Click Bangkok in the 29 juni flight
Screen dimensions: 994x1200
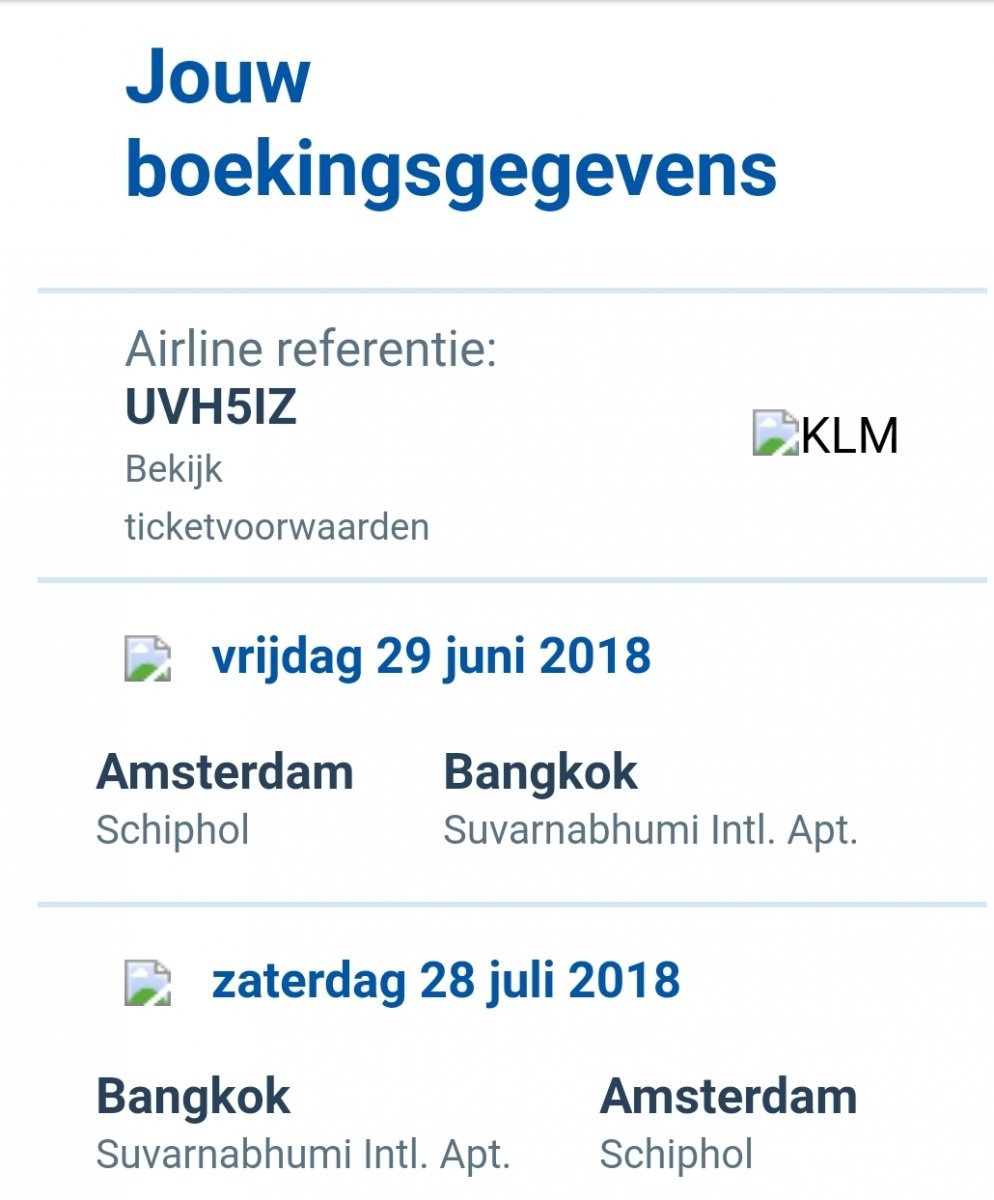pos(540,772)
